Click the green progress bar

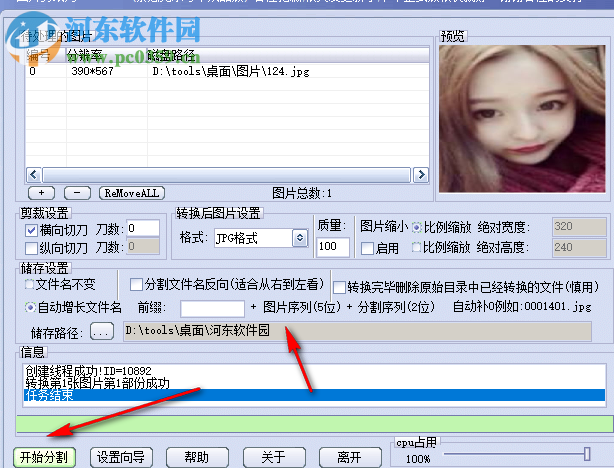pos(315,425)
